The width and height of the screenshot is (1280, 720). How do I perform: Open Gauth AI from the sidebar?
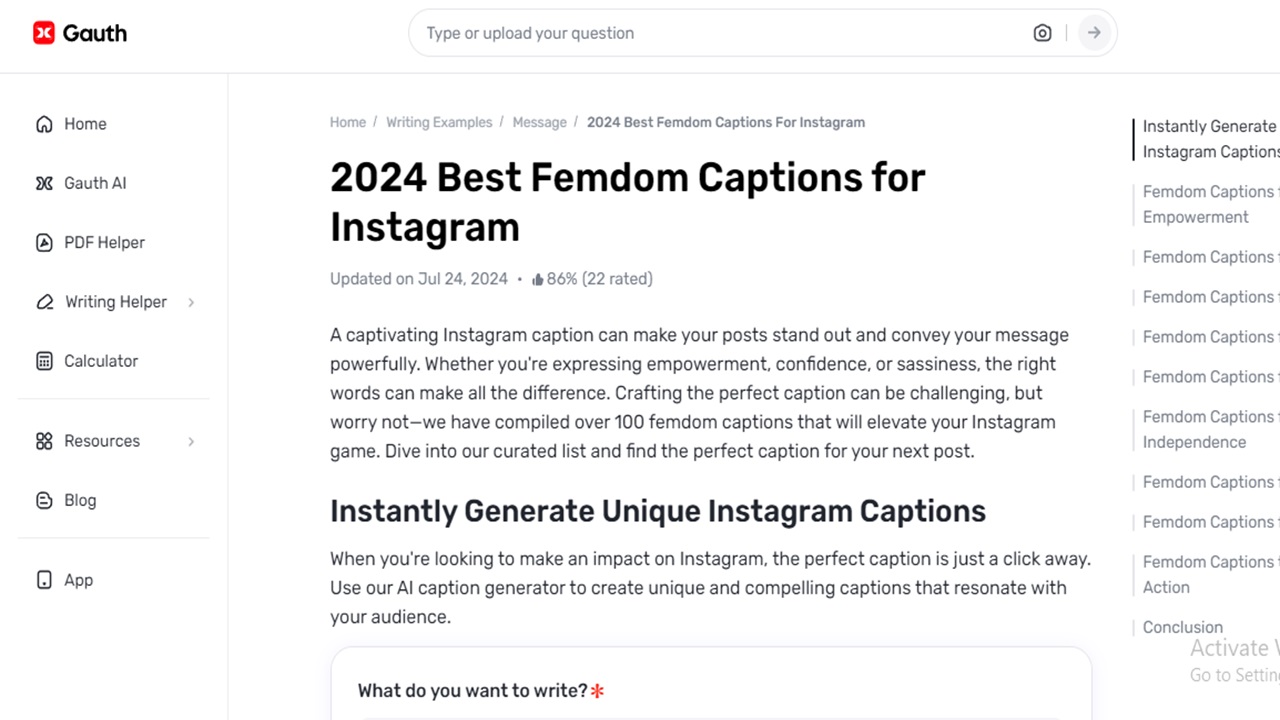pos(95,183)
